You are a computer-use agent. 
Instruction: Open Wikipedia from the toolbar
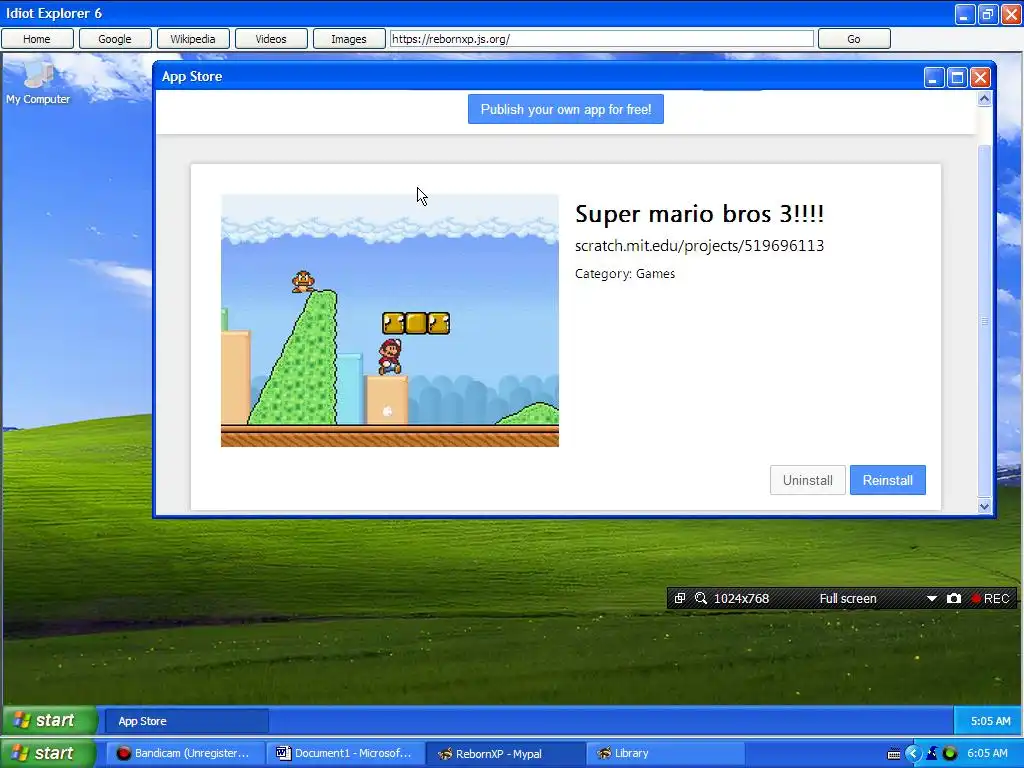(193, 39)
